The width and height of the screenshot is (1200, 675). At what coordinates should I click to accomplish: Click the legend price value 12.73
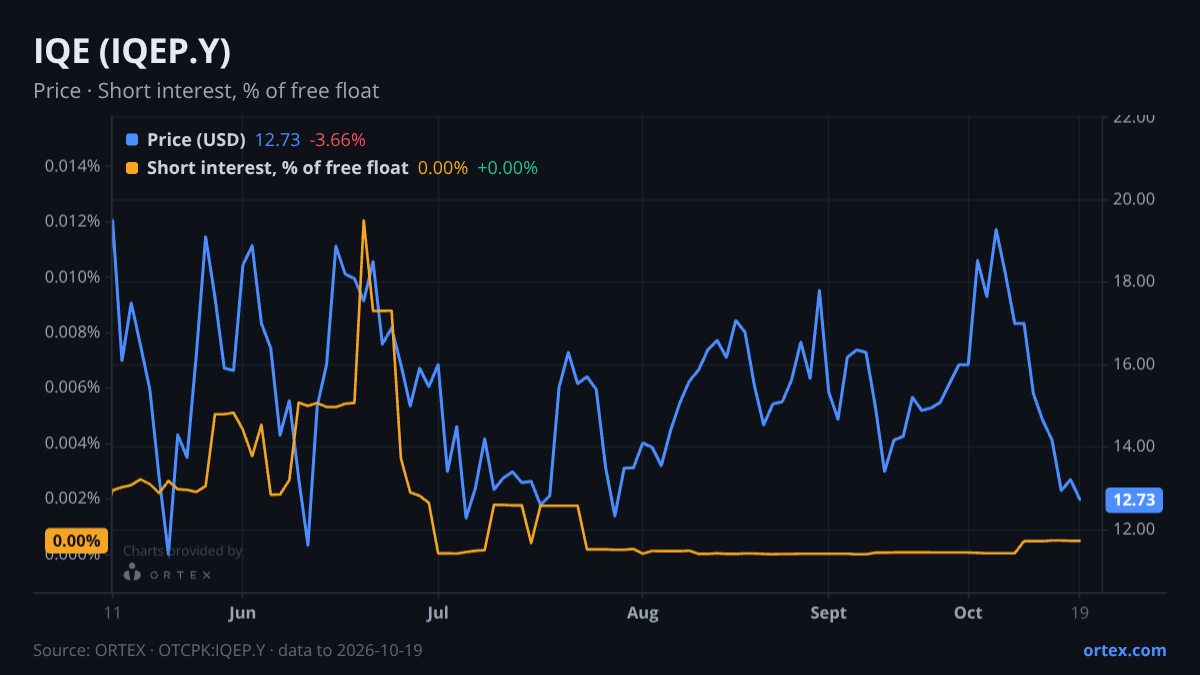pyautogui.click(x=276, y=140)
